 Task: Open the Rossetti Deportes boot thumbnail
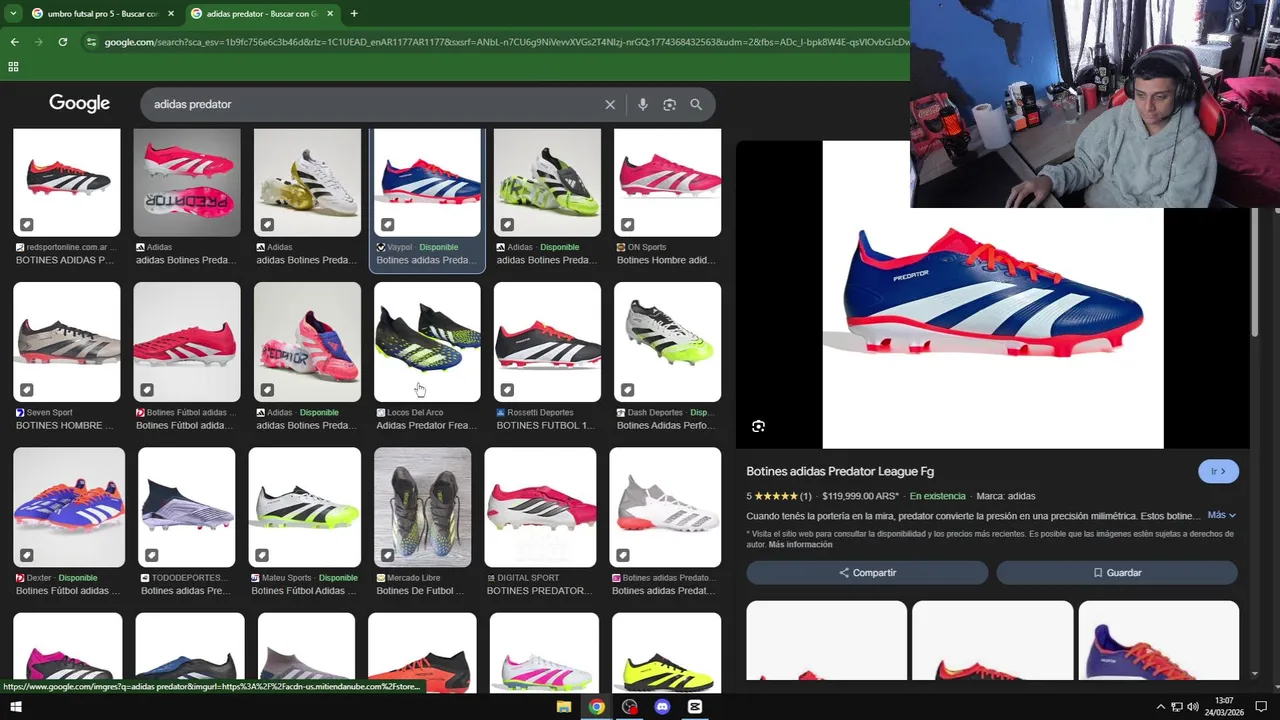pos(547,342)
